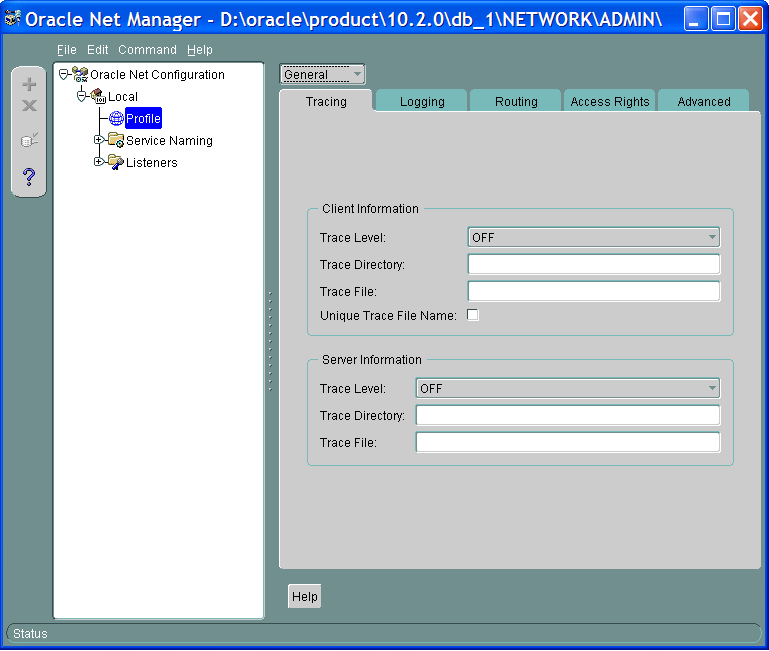Click the server Trace File input field
The image size is (769, 651).
point(567,443)
